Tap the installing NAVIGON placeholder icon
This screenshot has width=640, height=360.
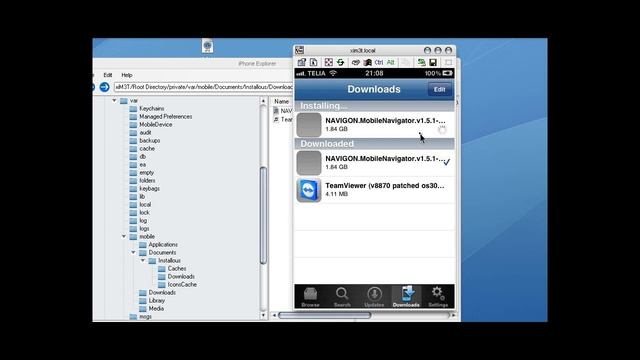click(x=309, y=125)
